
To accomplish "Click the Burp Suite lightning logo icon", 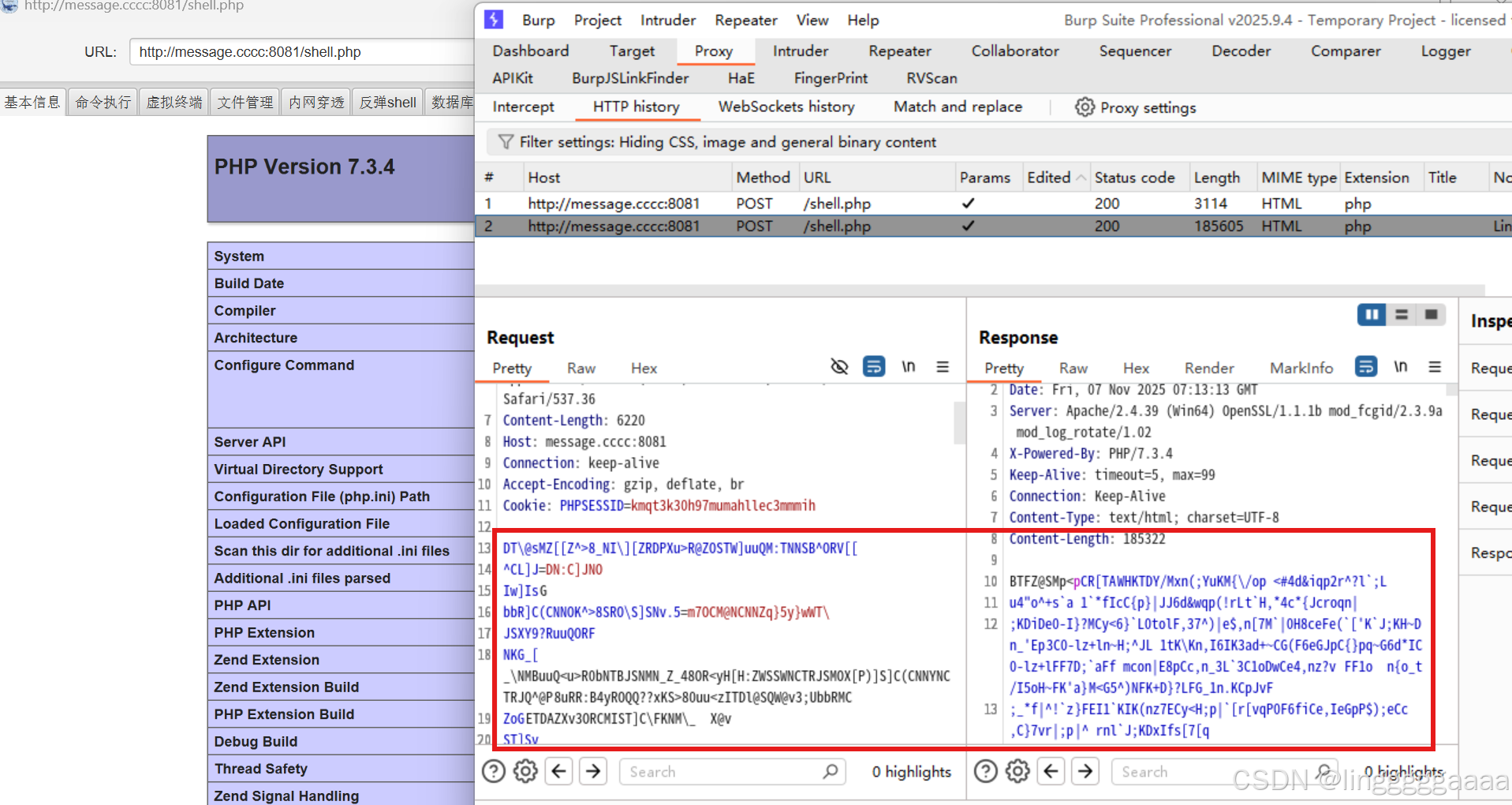I will 494,20.
